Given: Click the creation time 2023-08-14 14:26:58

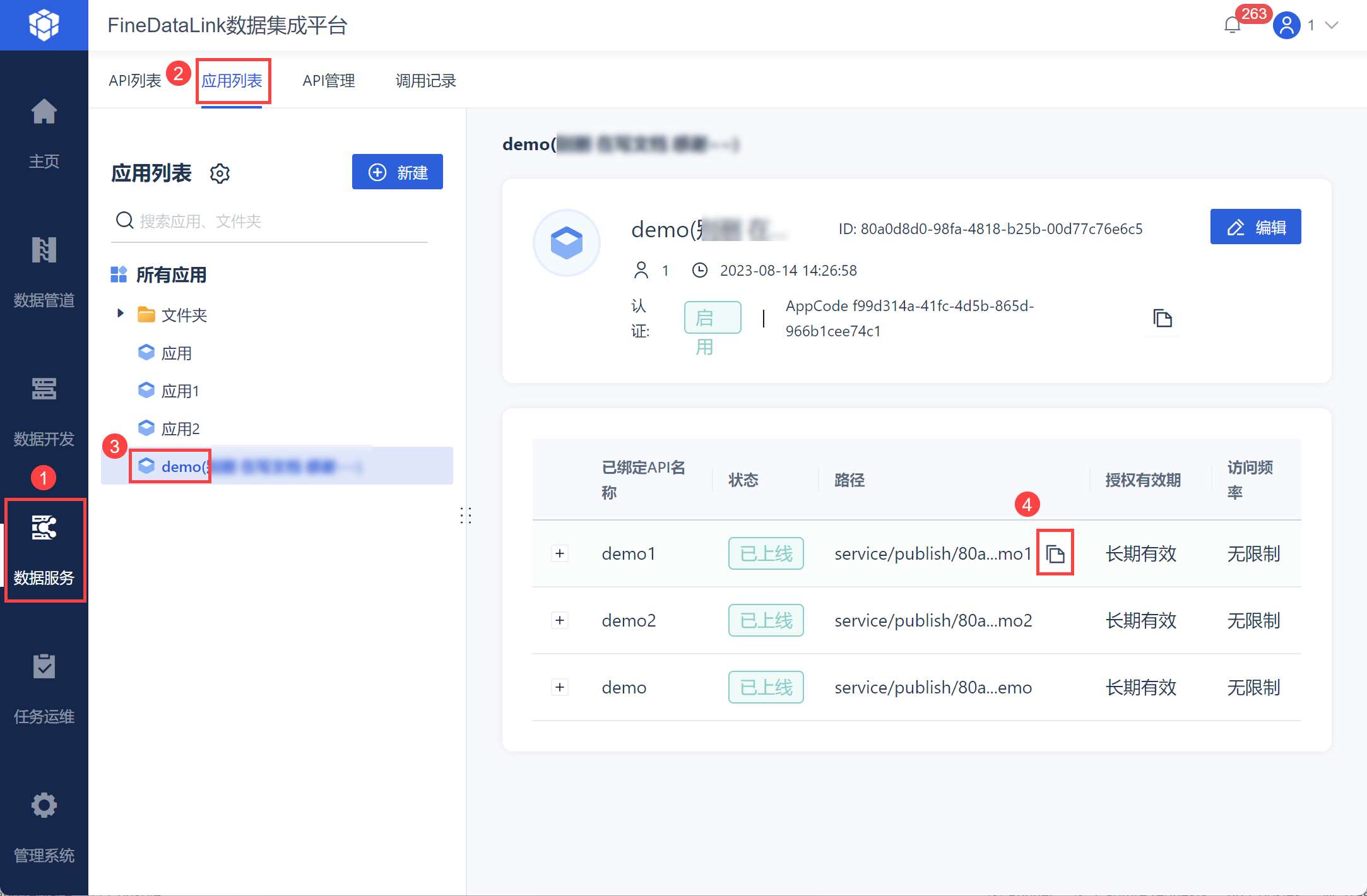Looking at the screenshot, I should (x=788, y=270).
